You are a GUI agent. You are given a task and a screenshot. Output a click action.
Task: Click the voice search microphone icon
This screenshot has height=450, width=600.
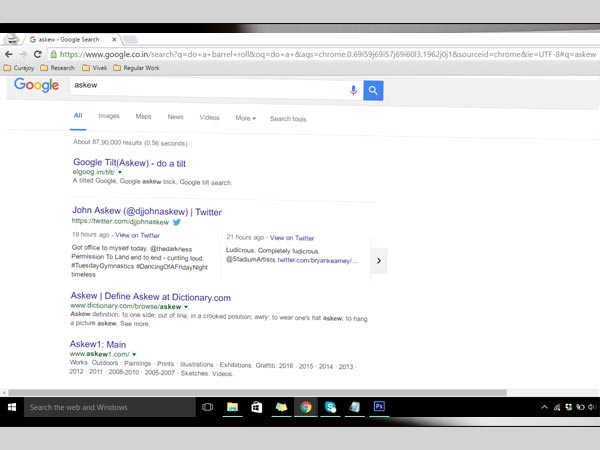(x=353, y=91)
